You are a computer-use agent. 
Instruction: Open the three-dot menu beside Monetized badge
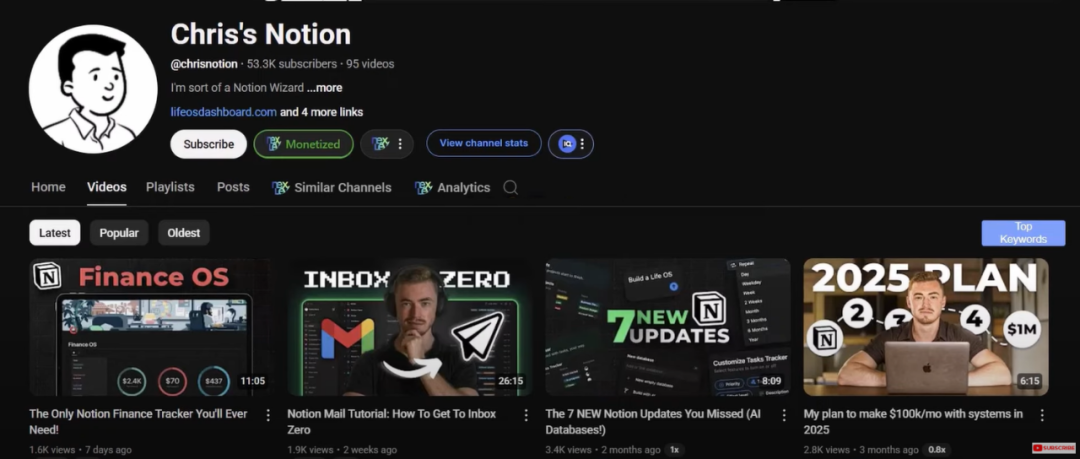400,144
